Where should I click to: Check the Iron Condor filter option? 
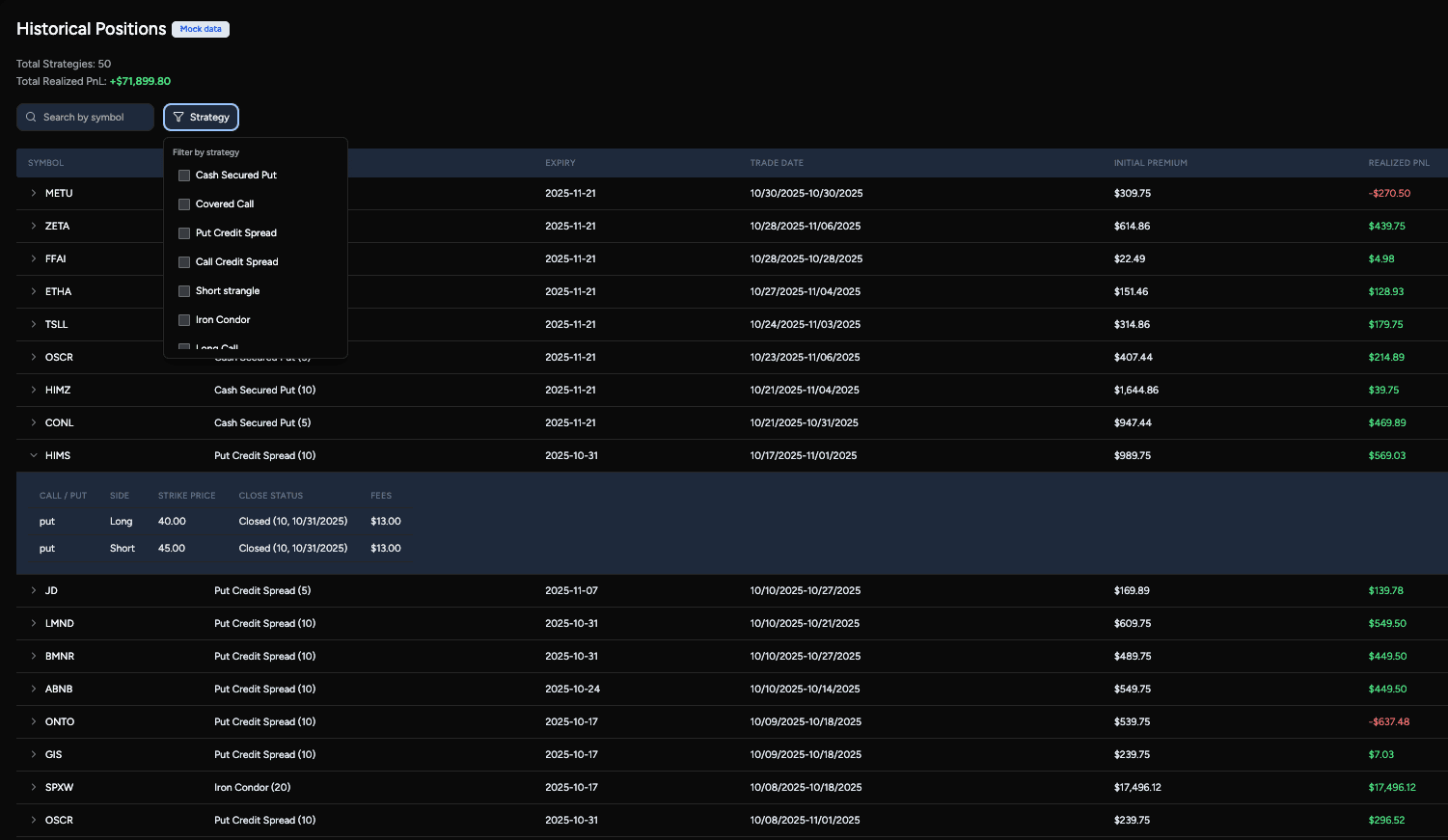[x=184, y=320]
